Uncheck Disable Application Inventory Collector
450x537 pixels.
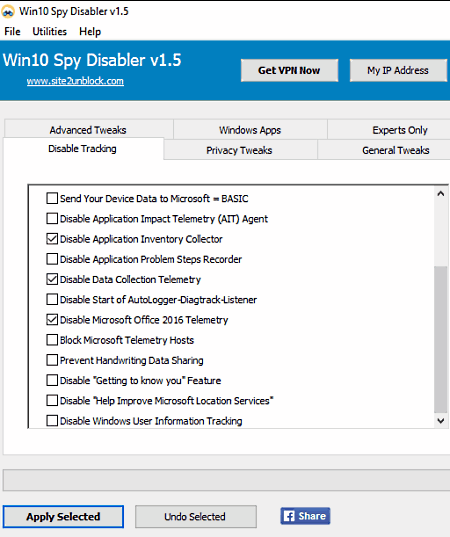click(52, 239)
